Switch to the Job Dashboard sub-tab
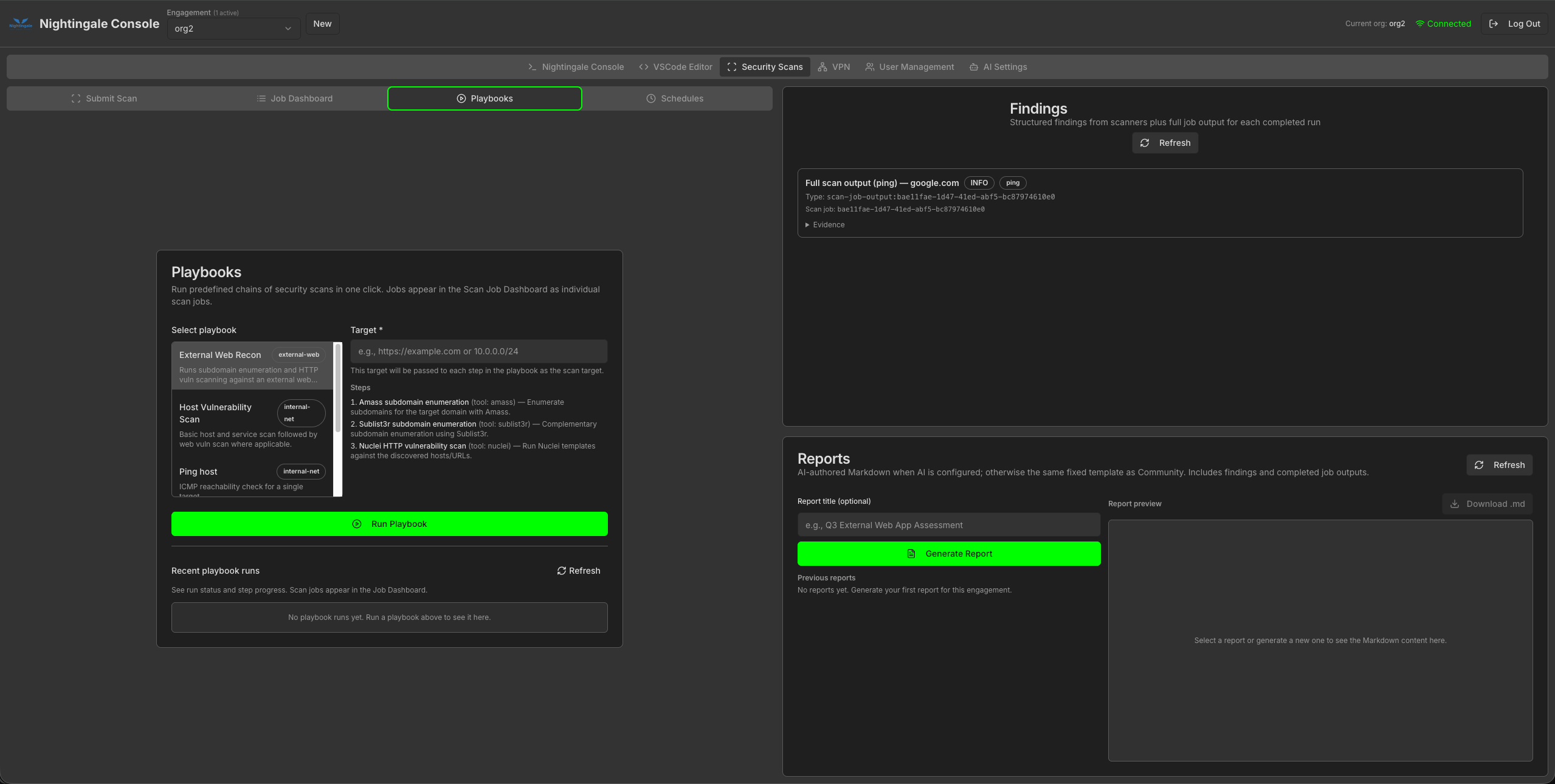Viewport: 1555px width, 784px height. (x=294, y=98)
